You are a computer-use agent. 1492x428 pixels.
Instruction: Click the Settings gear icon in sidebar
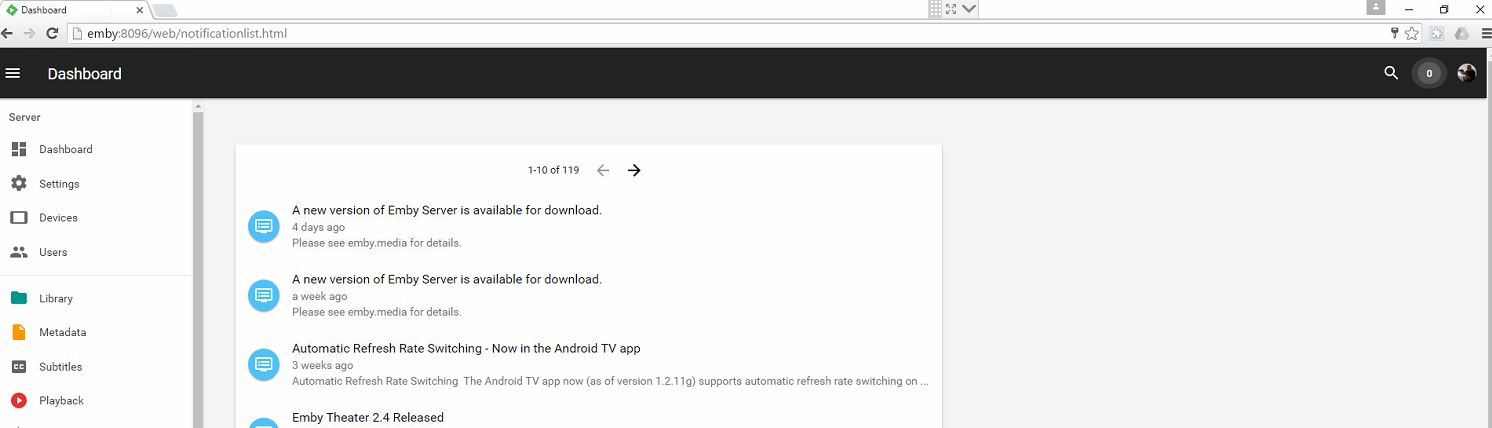18,184
